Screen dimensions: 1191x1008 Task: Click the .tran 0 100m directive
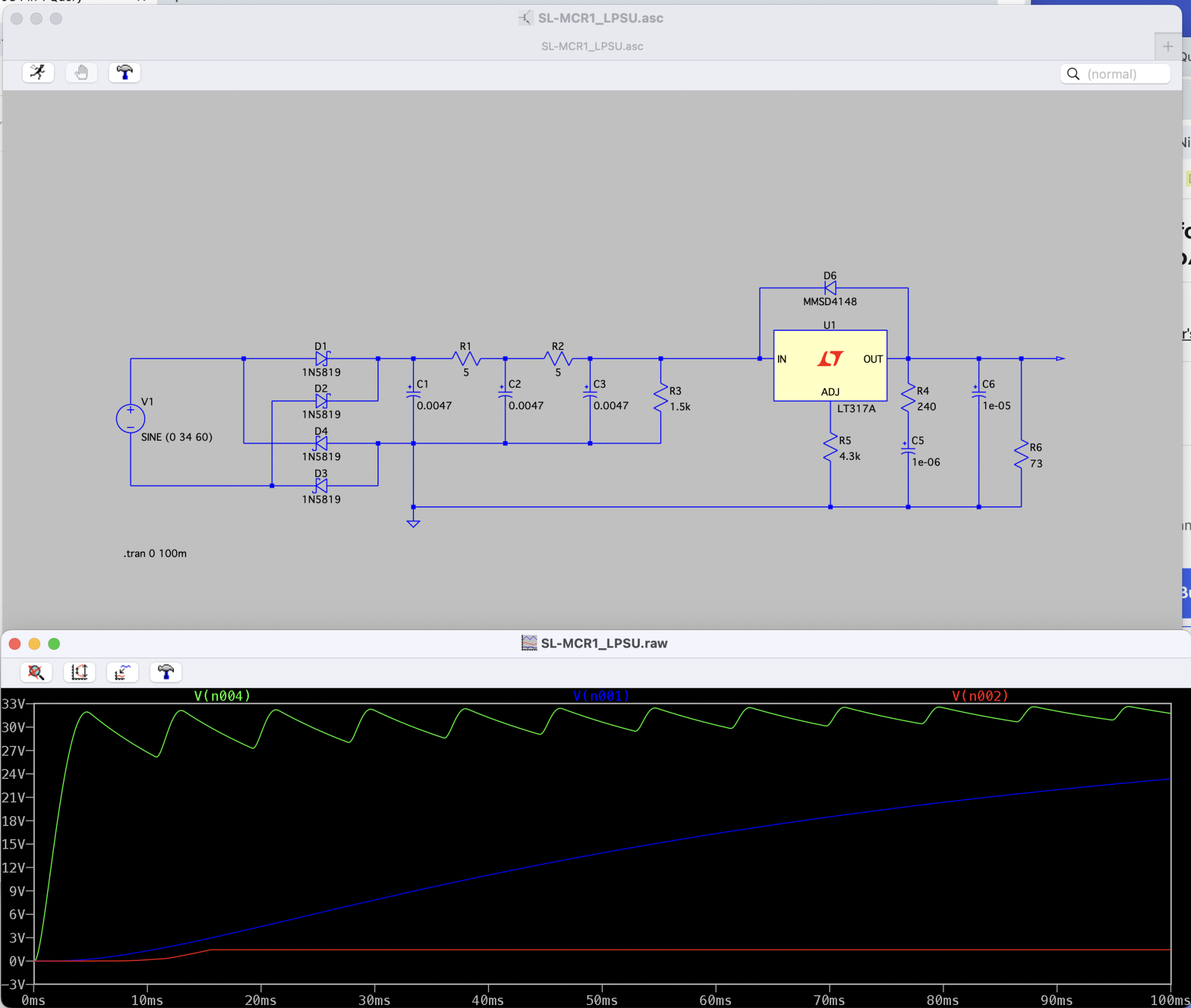pyautogui.click(x=155, y=553)
